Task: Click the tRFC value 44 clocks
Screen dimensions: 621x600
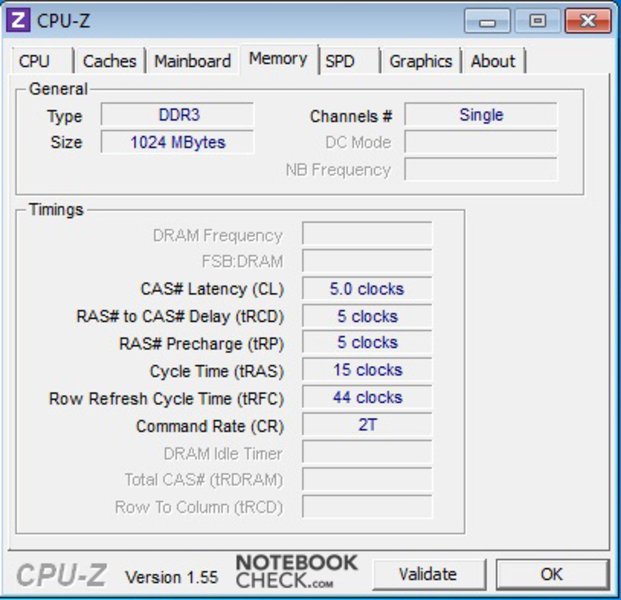Action: click(x=367, y=397)
